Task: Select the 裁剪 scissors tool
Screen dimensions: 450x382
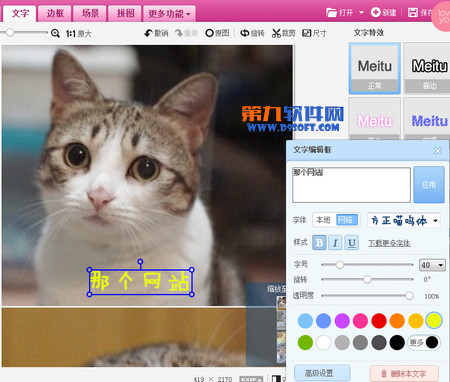Action: pos(283,33)
